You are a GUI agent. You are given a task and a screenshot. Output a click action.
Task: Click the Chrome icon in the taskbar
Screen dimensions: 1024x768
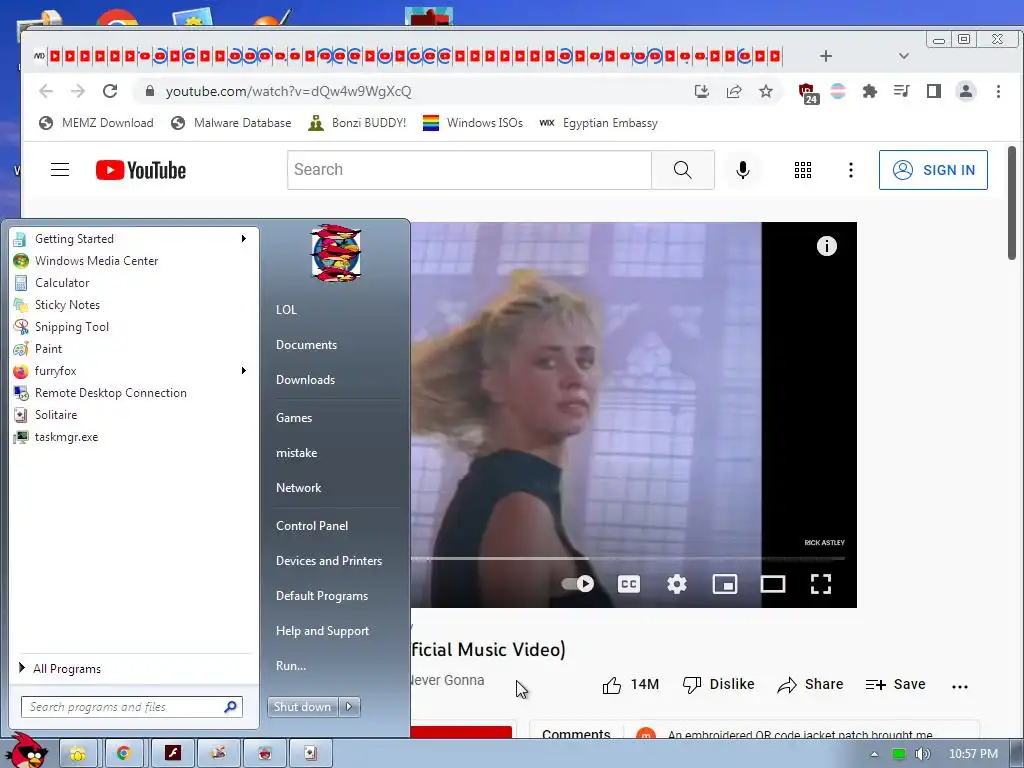coord(123,754)
